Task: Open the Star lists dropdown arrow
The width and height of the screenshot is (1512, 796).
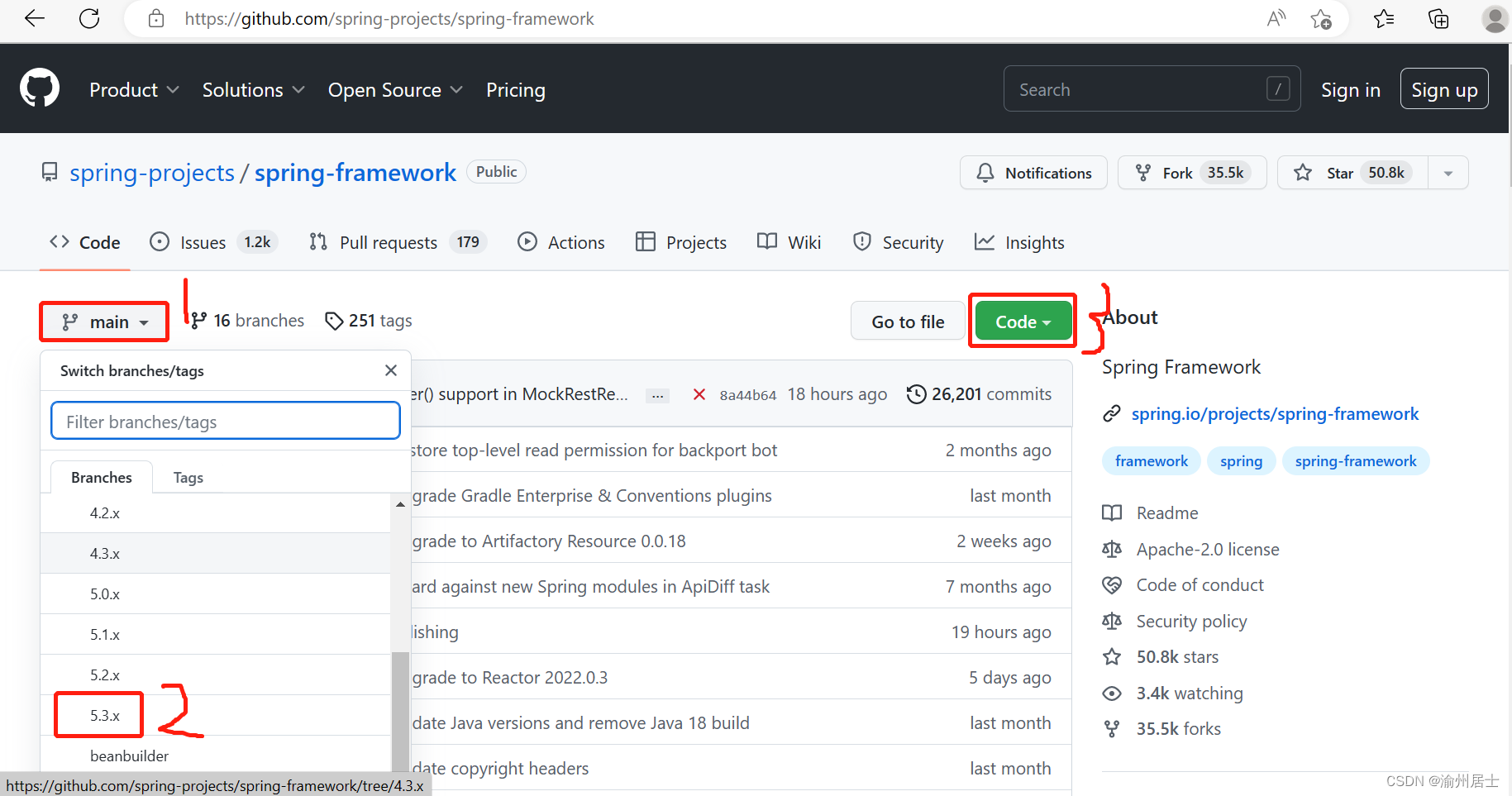Action: [1448, 173]
